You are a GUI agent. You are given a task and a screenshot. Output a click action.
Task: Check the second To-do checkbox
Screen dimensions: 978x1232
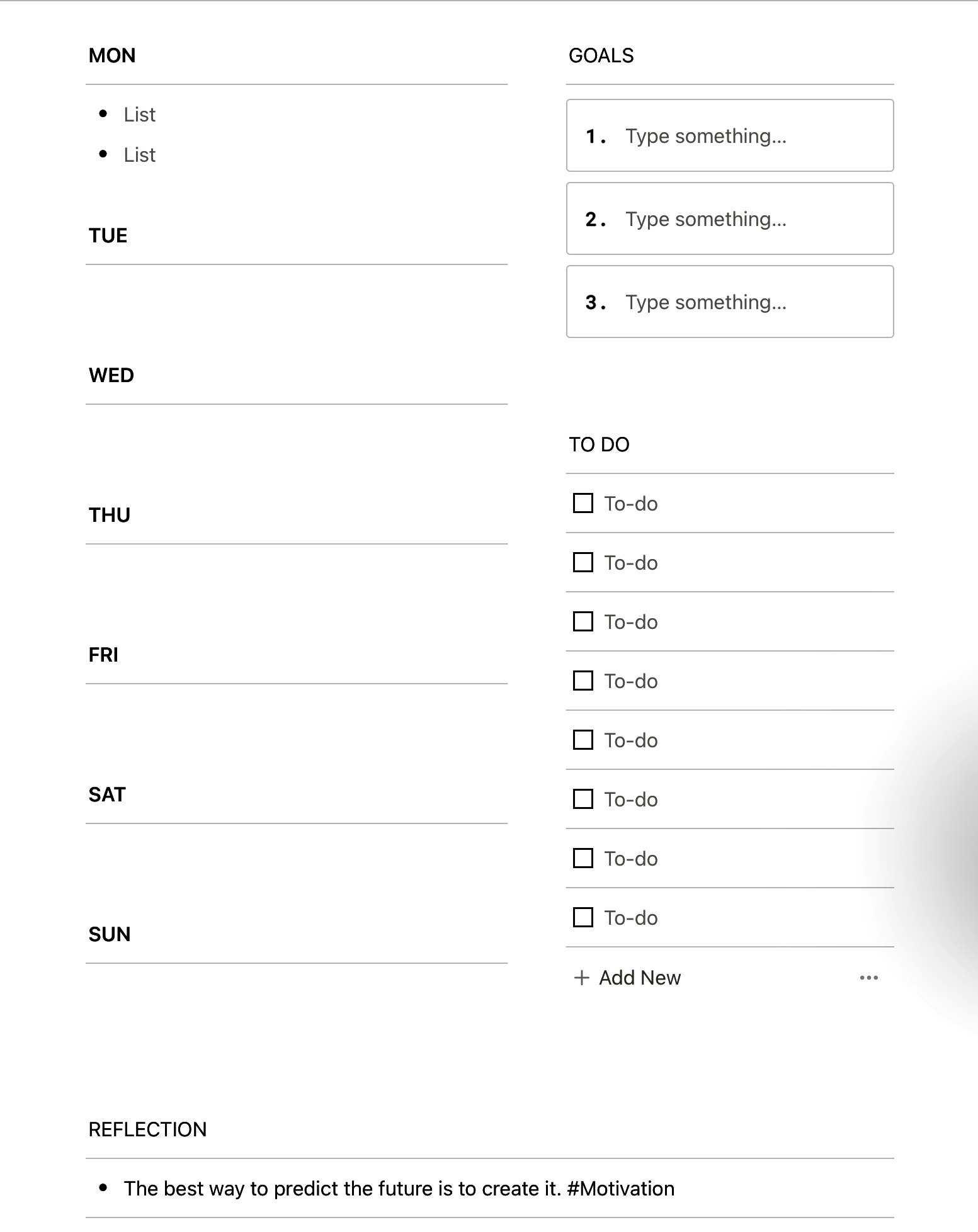click(582, 562)
